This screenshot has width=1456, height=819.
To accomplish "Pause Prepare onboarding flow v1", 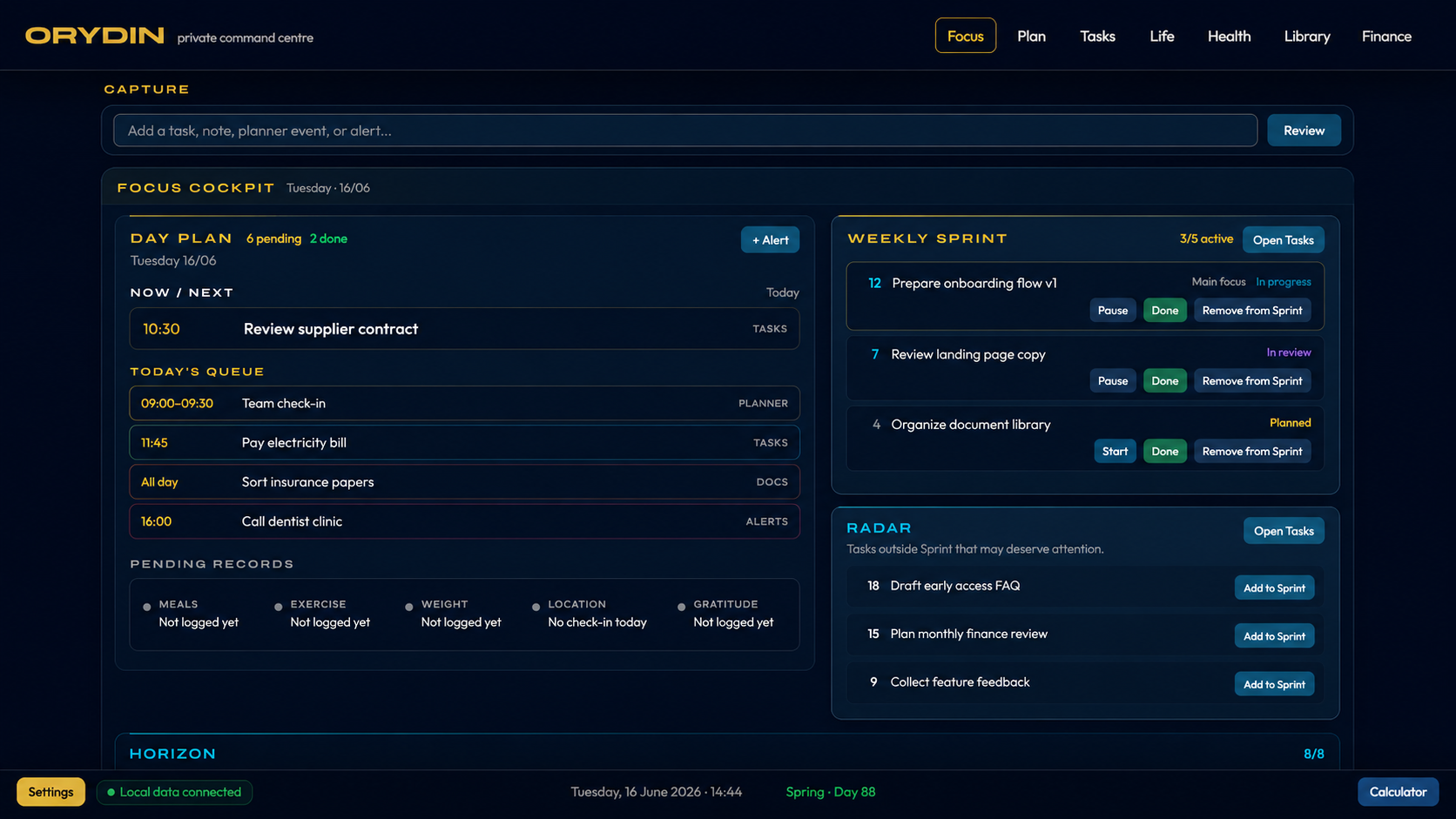I will (x=1112, y=311).
